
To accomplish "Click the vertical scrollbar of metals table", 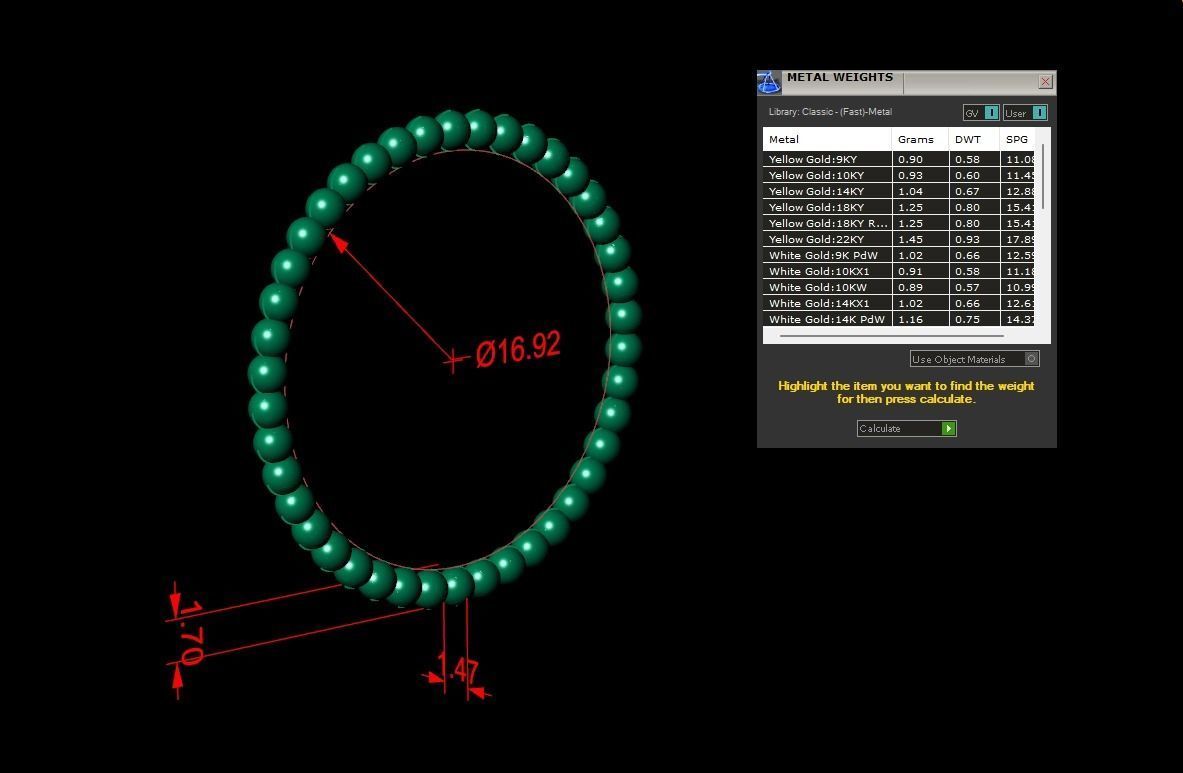I will point(1043,176).
